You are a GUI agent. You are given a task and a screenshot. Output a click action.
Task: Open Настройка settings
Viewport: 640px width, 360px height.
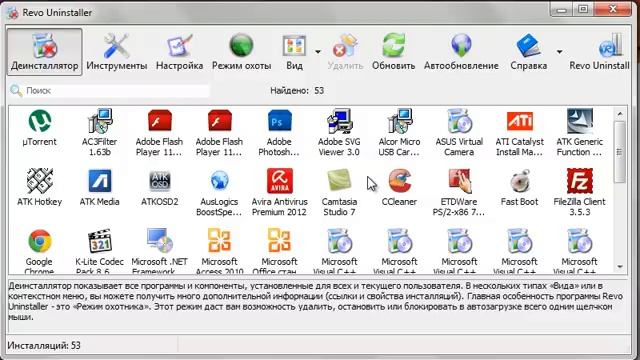(180, 51)
